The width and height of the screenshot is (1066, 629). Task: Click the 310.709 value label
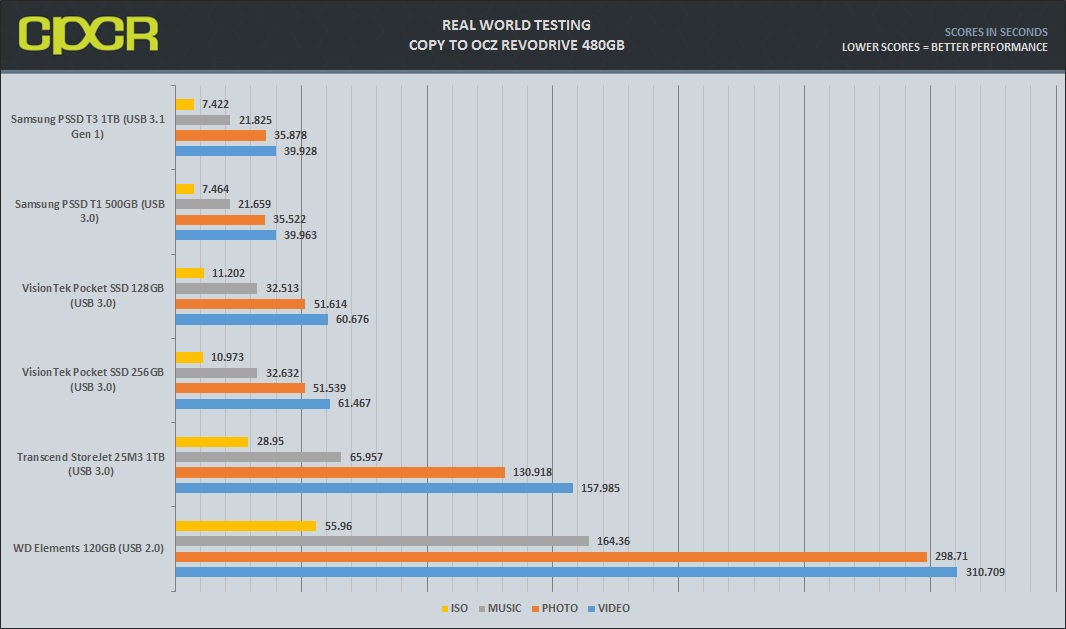point(985,573)
